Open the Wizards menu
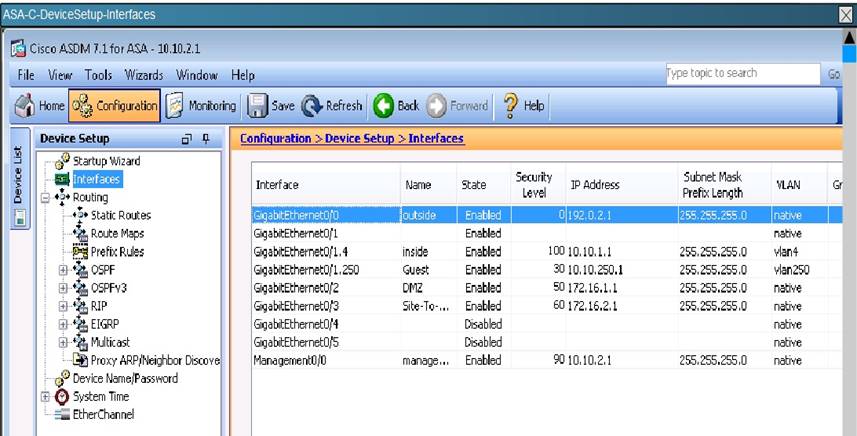Screen dimensions: 857x436 (x=144, y=75)
